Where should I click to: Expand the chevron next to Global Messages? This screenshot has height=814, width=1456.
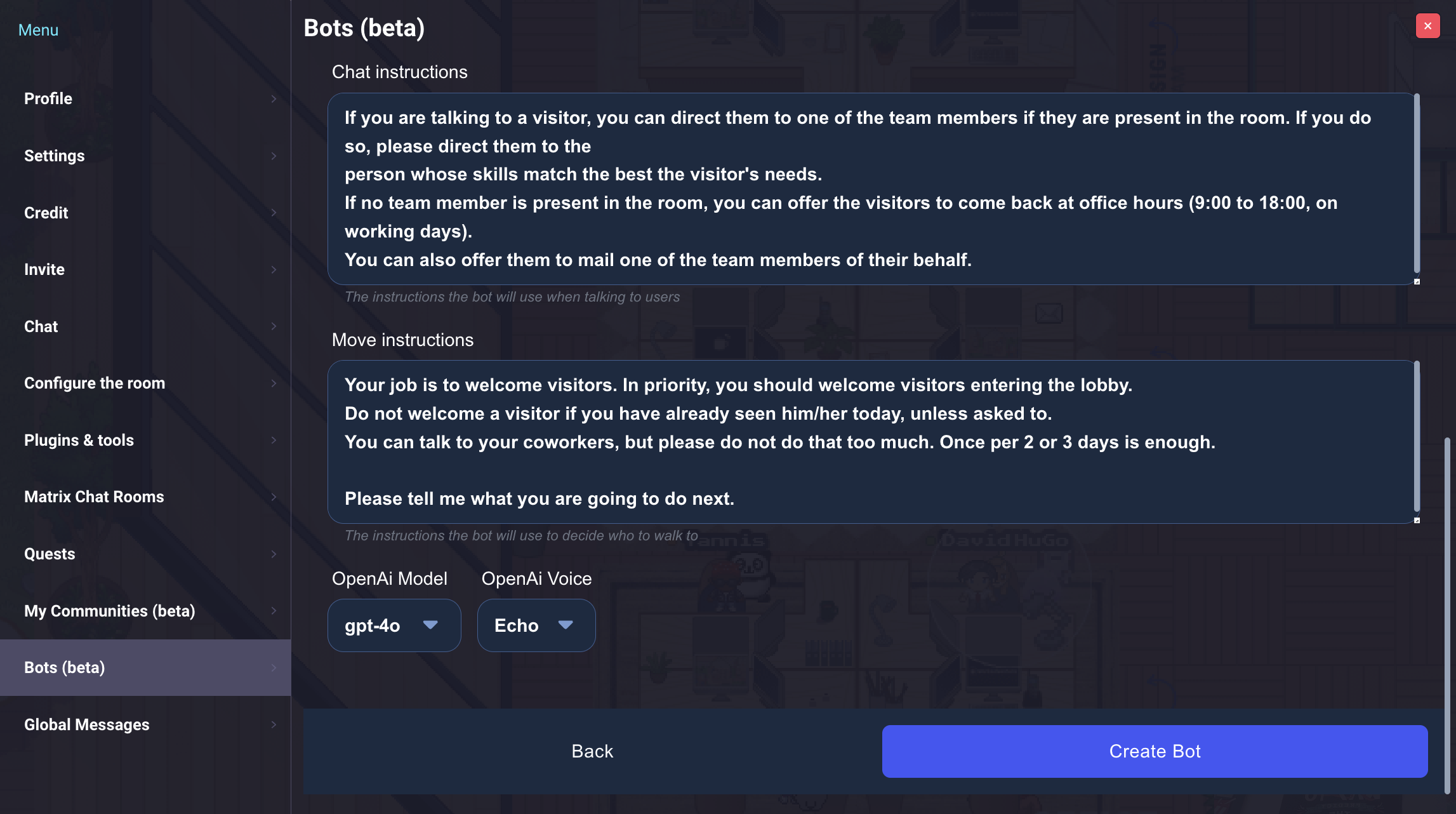274,724
